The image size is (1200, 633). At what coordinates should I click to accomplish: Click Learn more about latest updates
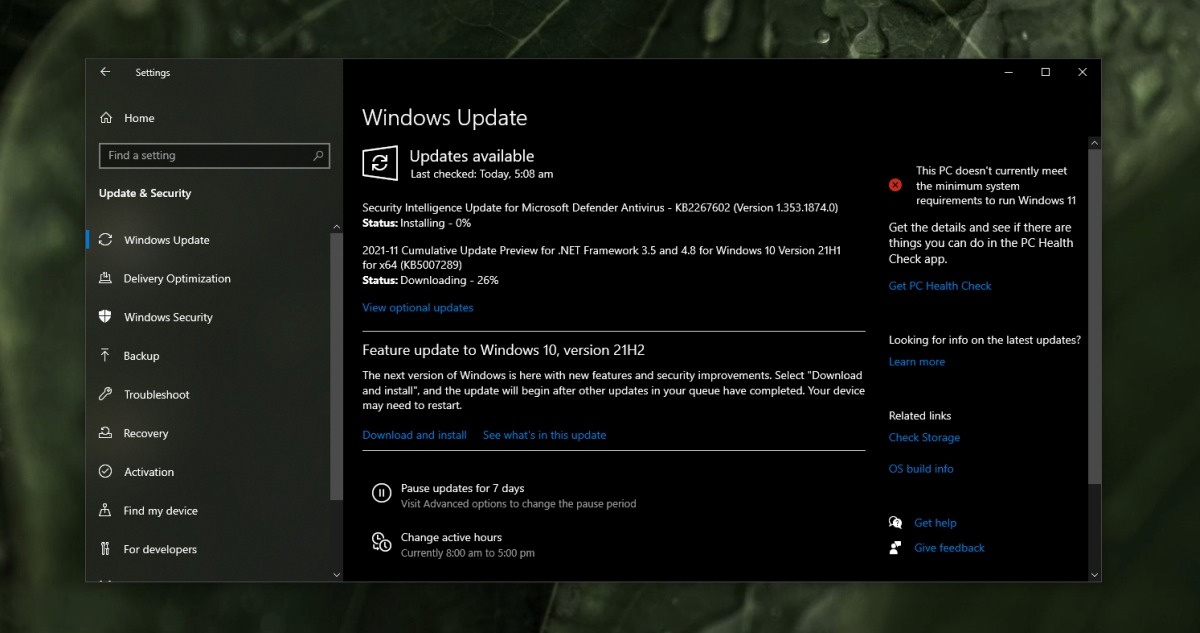917,362
